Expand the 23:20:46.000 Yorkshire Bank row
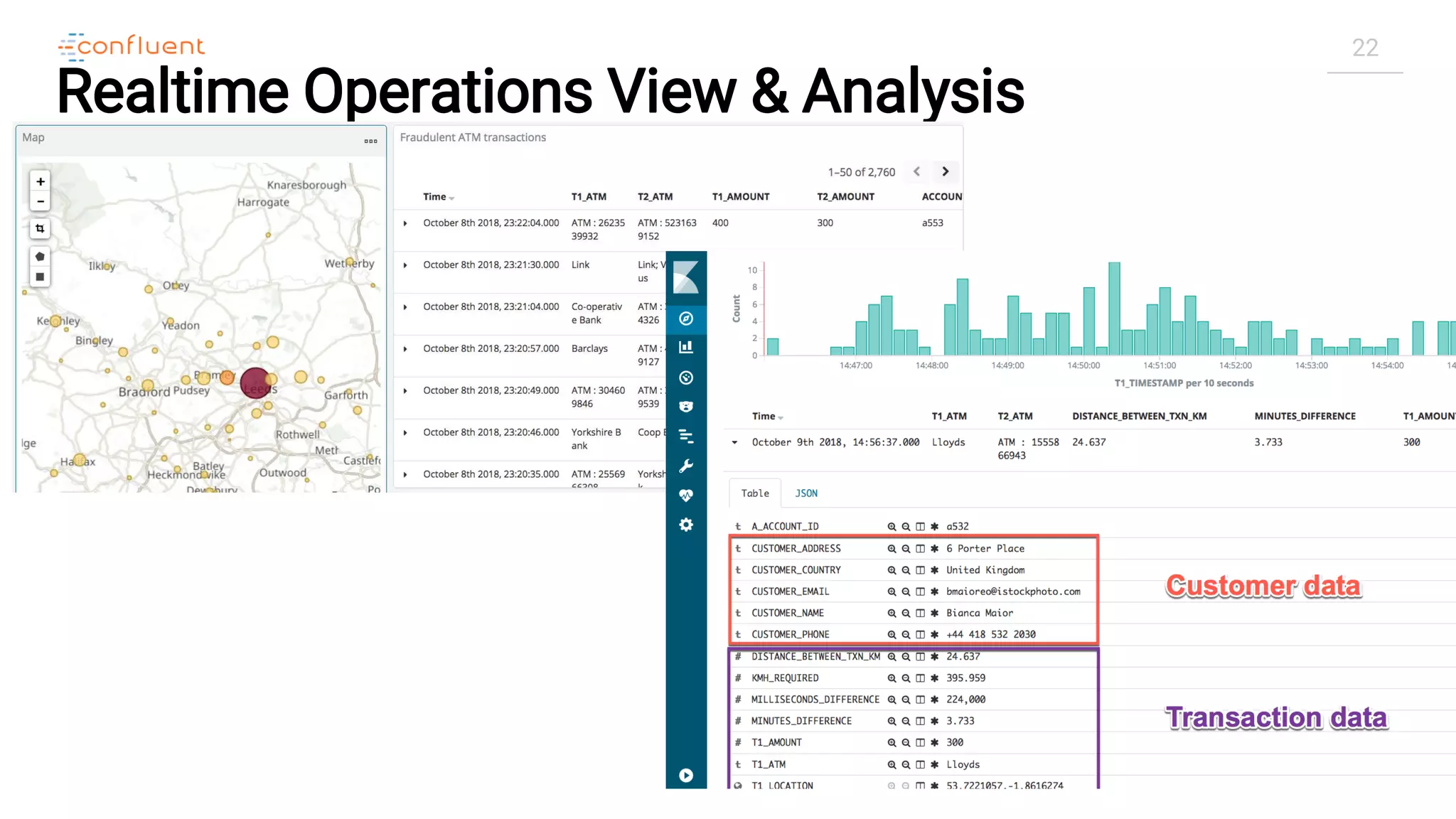The width and height of the screenshot is (1456, 819). click(405, 433)
